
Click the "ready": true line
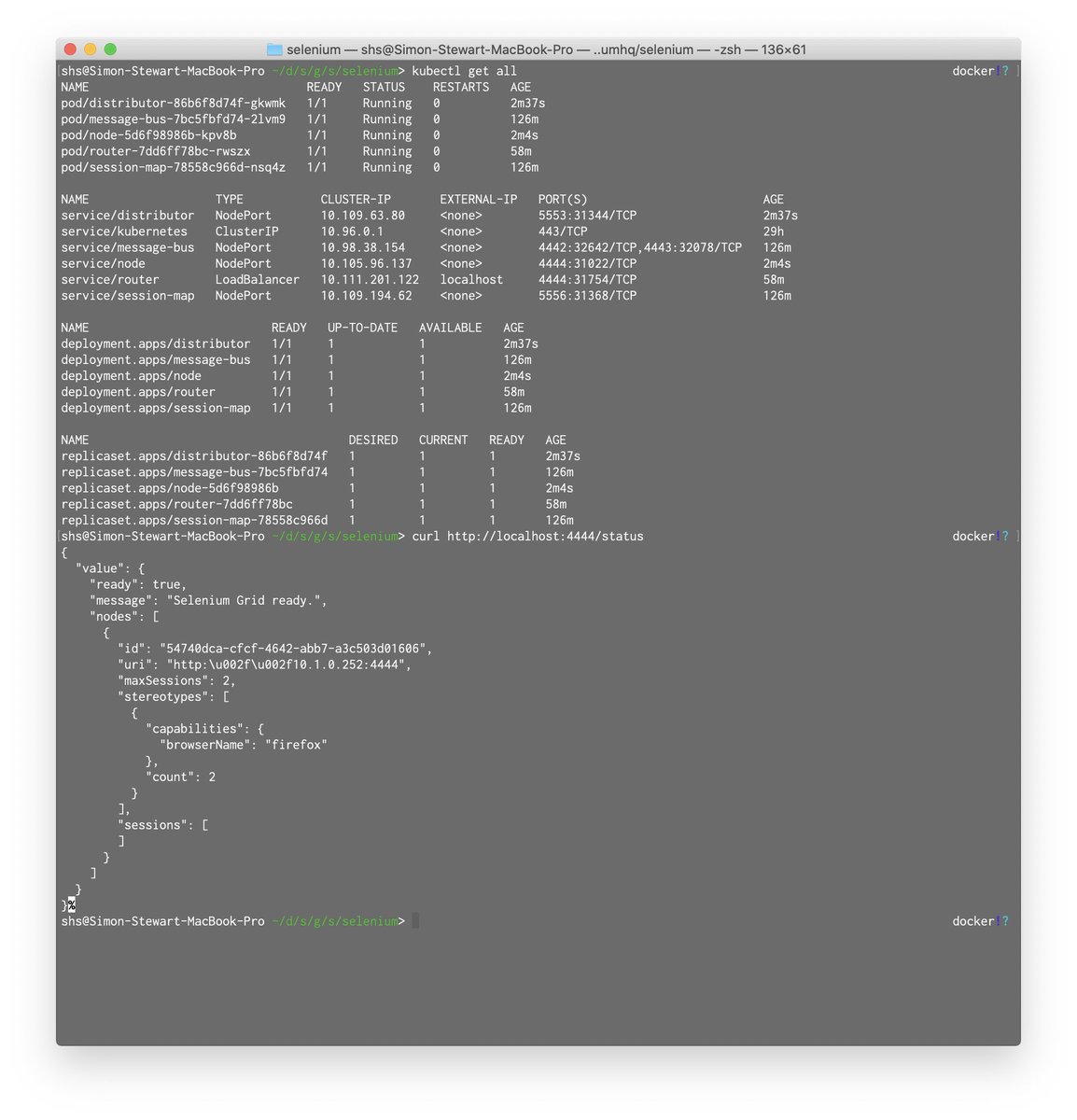click(x=138, y=584)
